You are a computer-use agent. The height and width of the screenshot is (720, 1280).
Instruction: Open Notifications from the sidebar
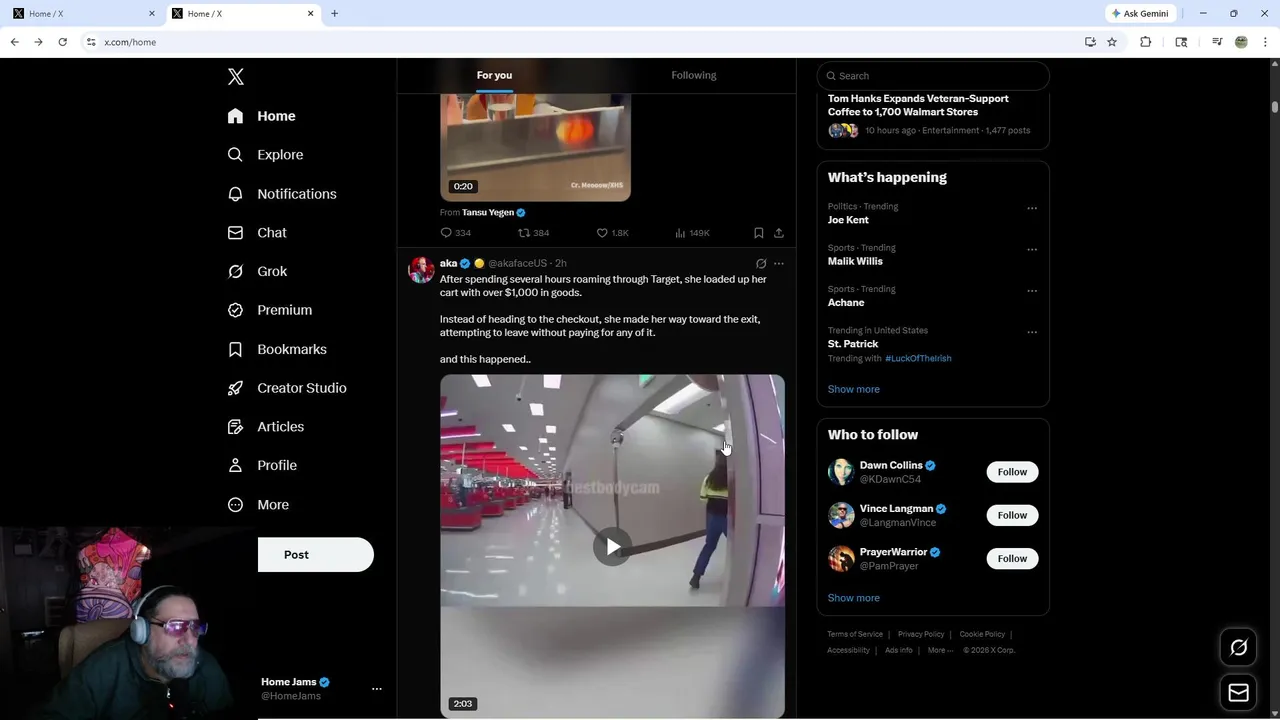[281, 194]
